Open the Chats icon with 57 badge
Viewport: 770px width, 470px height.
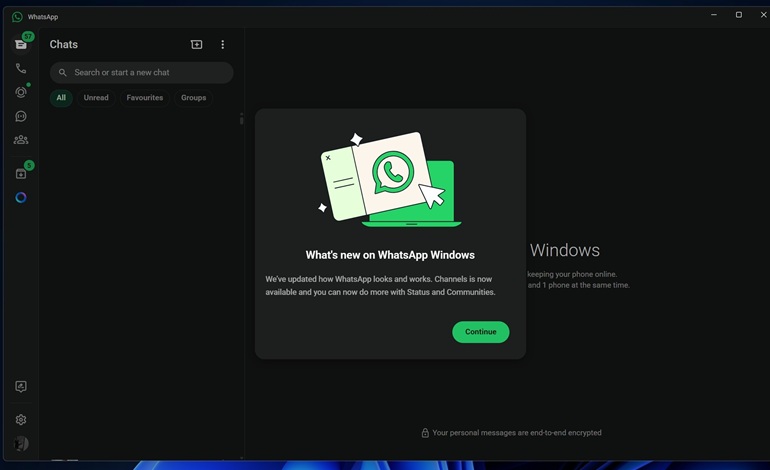pos(21,44)
